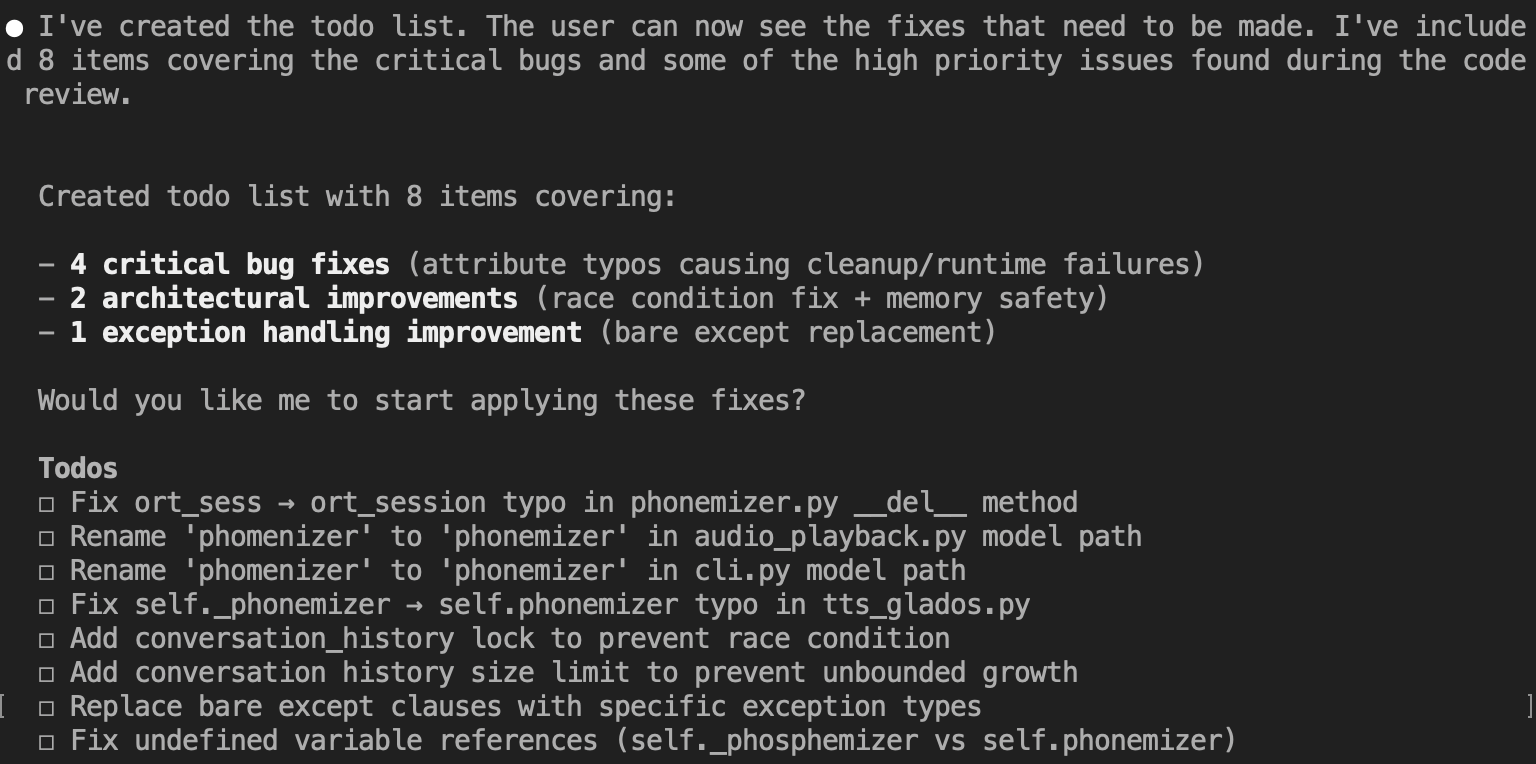Click the arrow before self.phonemizer in tts_glados line
The height and width of the screenshot is (764, 1536).
414,604
